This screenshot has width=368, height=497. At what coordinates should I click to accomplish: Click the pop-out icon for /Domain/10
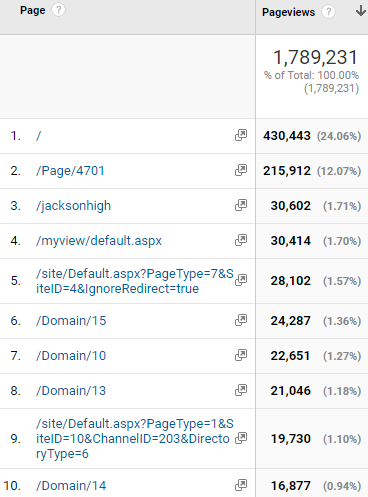[241, 355]
